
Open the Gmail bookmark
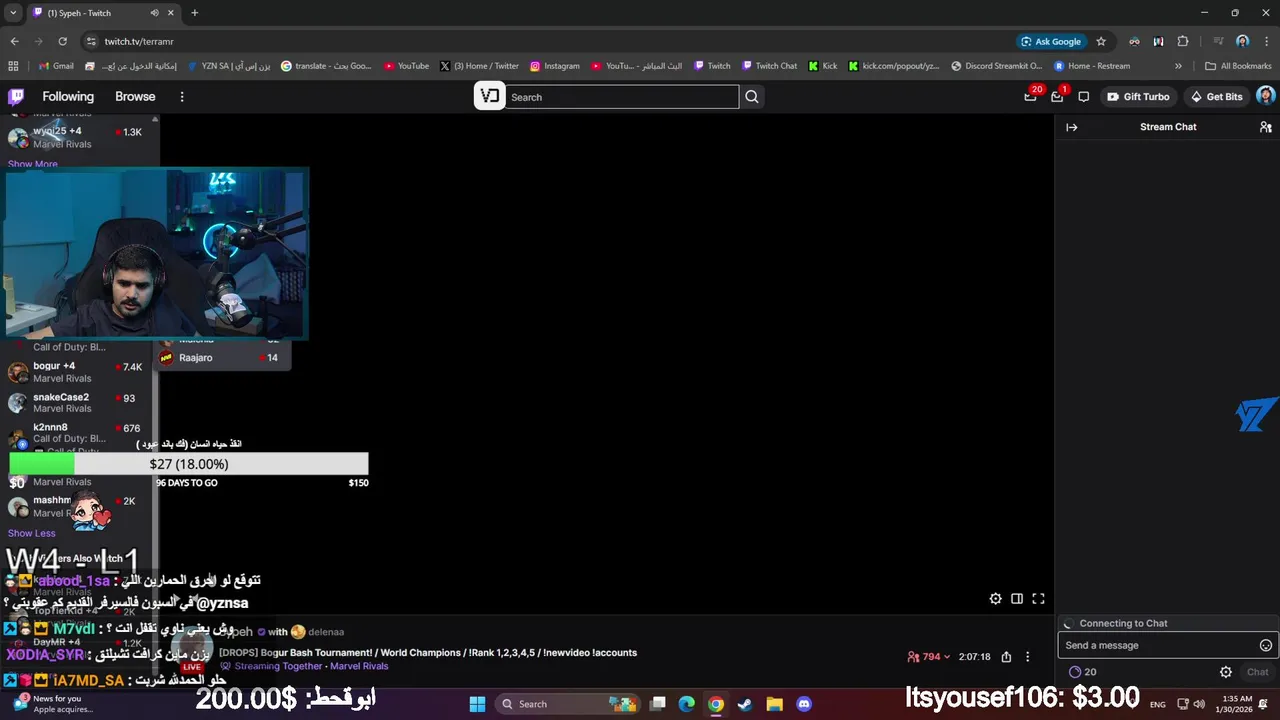(x=56, y=66)
